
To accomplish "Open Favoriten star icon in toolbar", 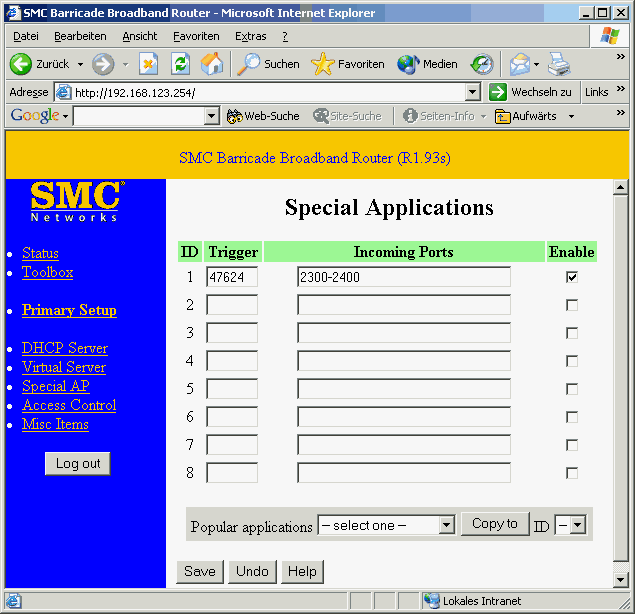I will pyautogui.click(x=323, y=64).
